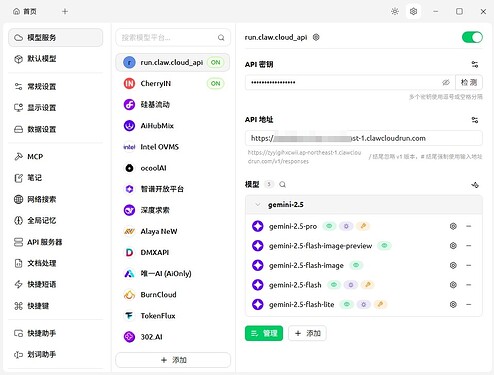
Task: Select AiHubMix provider
Action: coord(173,126)
